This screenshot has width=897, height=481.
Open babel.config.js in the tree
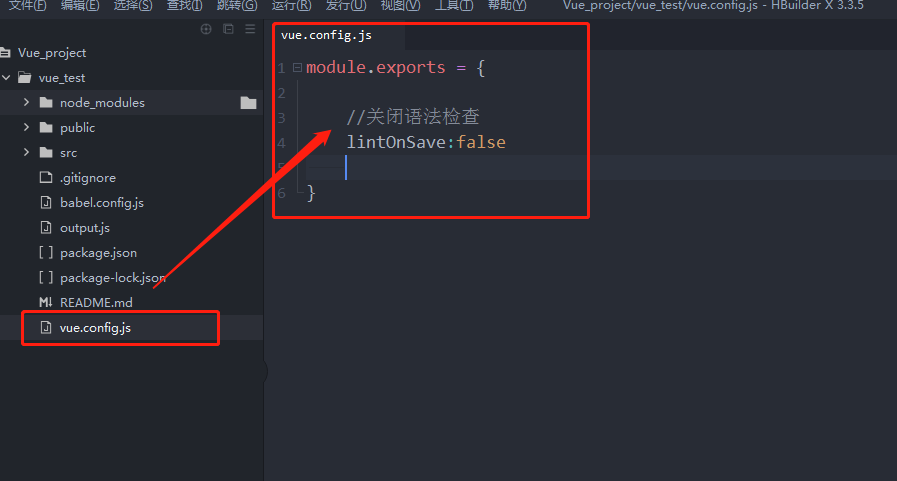pyautogui.click(x=102, y=202)
